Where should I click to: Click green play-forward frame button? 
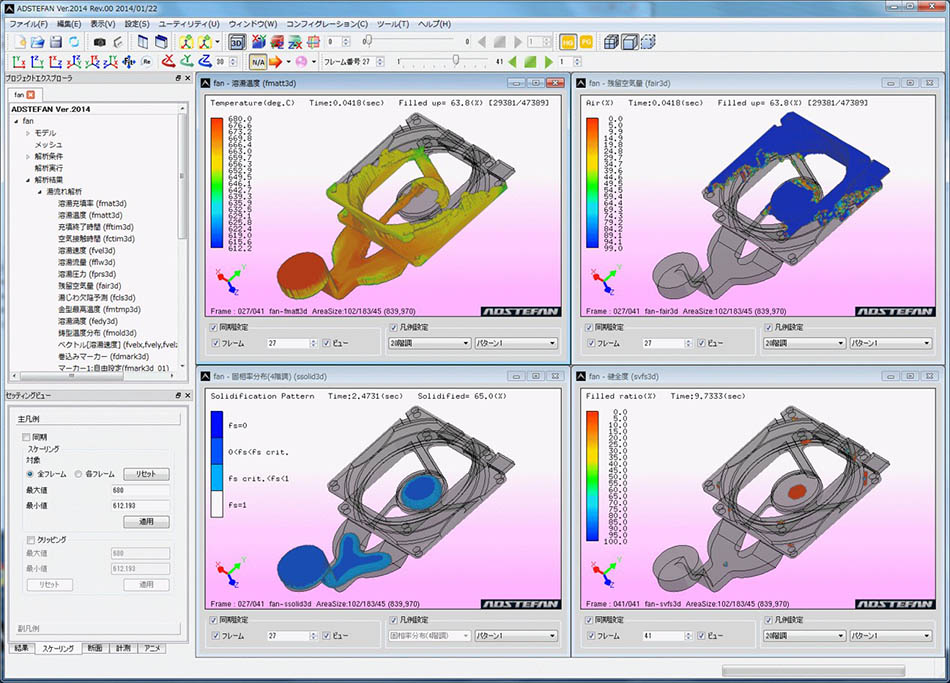coord(548,62)
